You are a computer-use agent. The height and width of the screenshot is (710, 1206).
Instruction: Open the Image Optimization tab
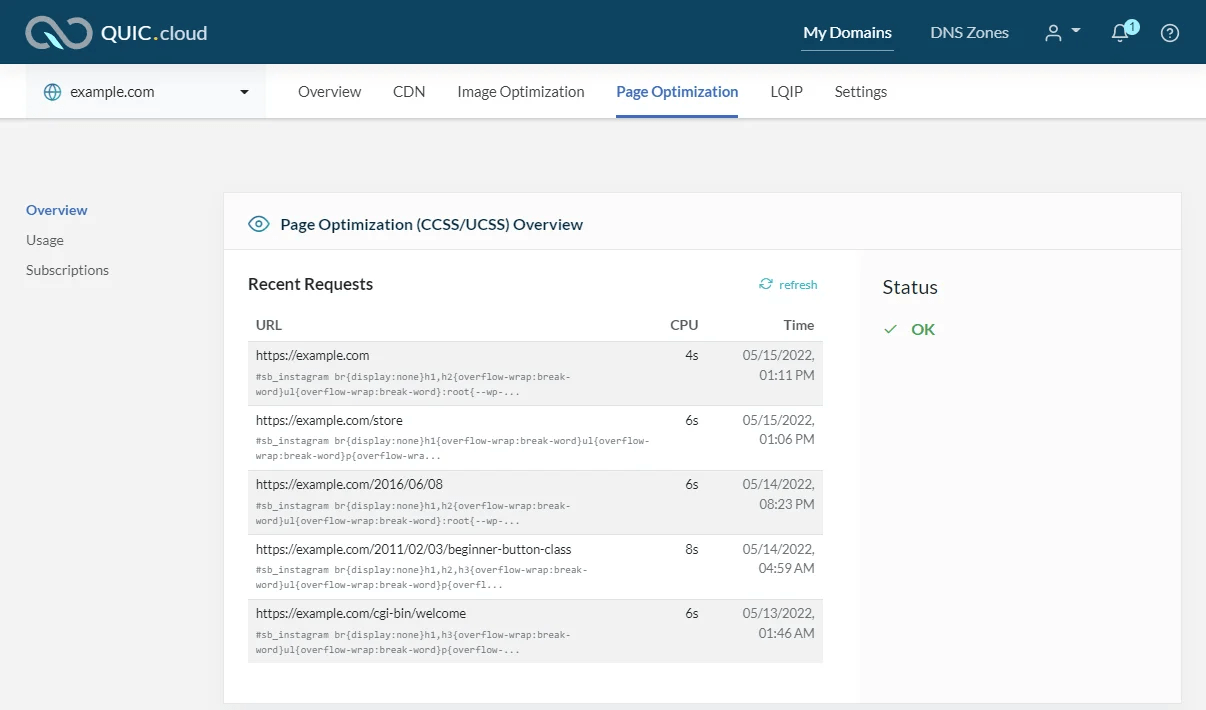[x=520, y=91]
